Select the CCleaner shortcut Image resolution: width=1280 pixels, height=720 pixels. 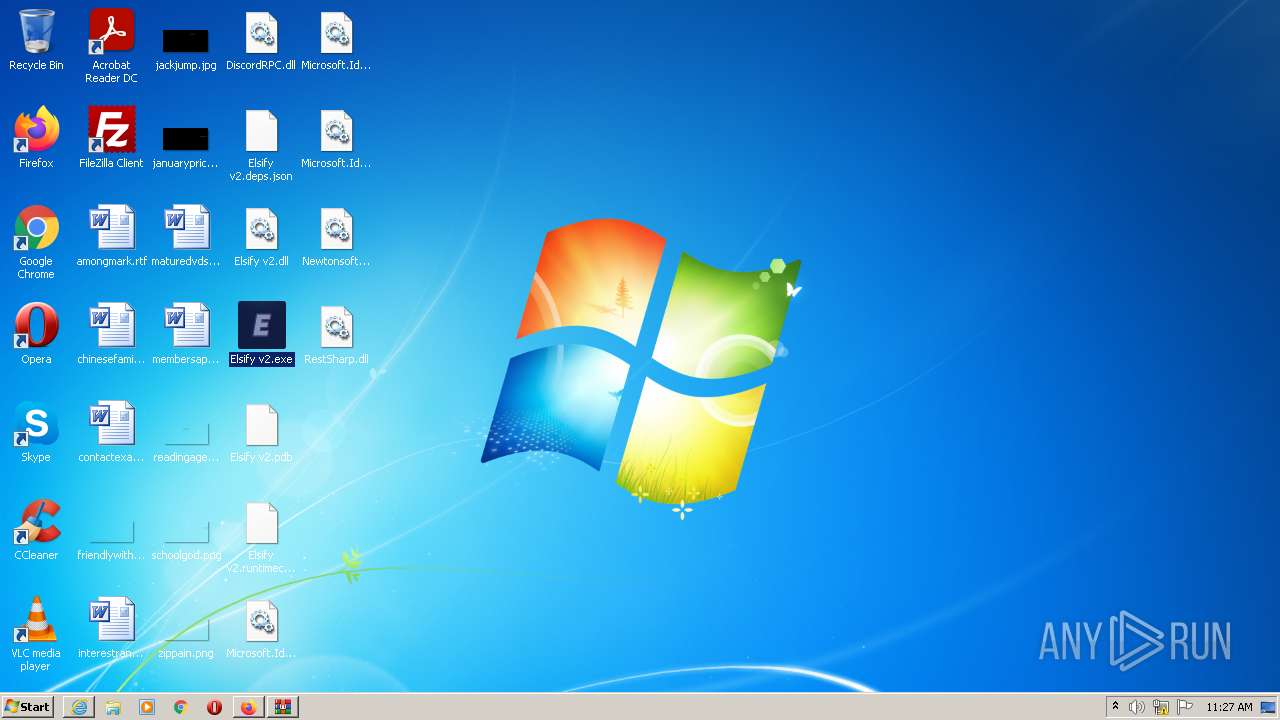point(36,530)
